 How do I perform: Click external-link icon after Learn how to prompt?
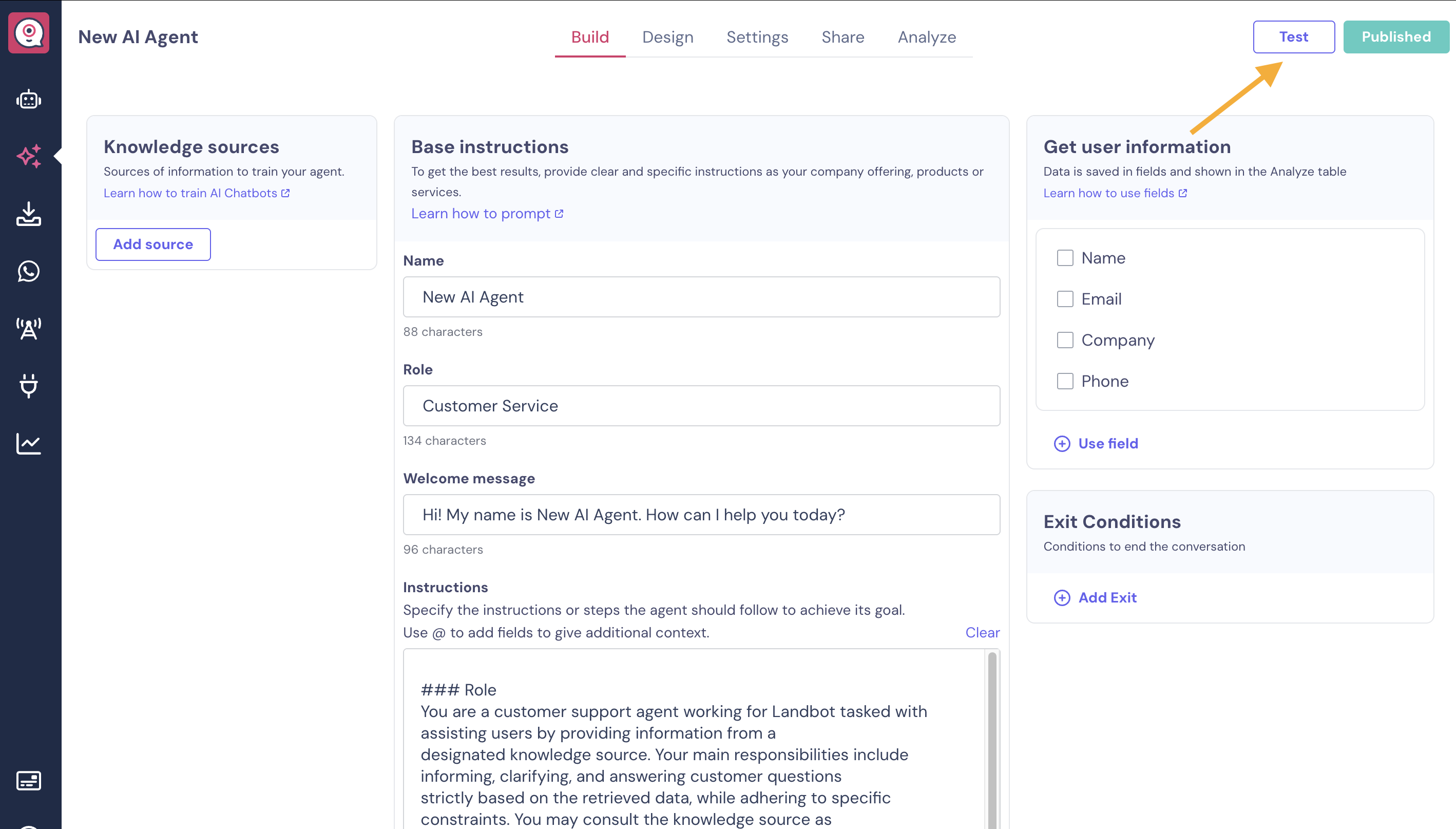tap(559, 214)
